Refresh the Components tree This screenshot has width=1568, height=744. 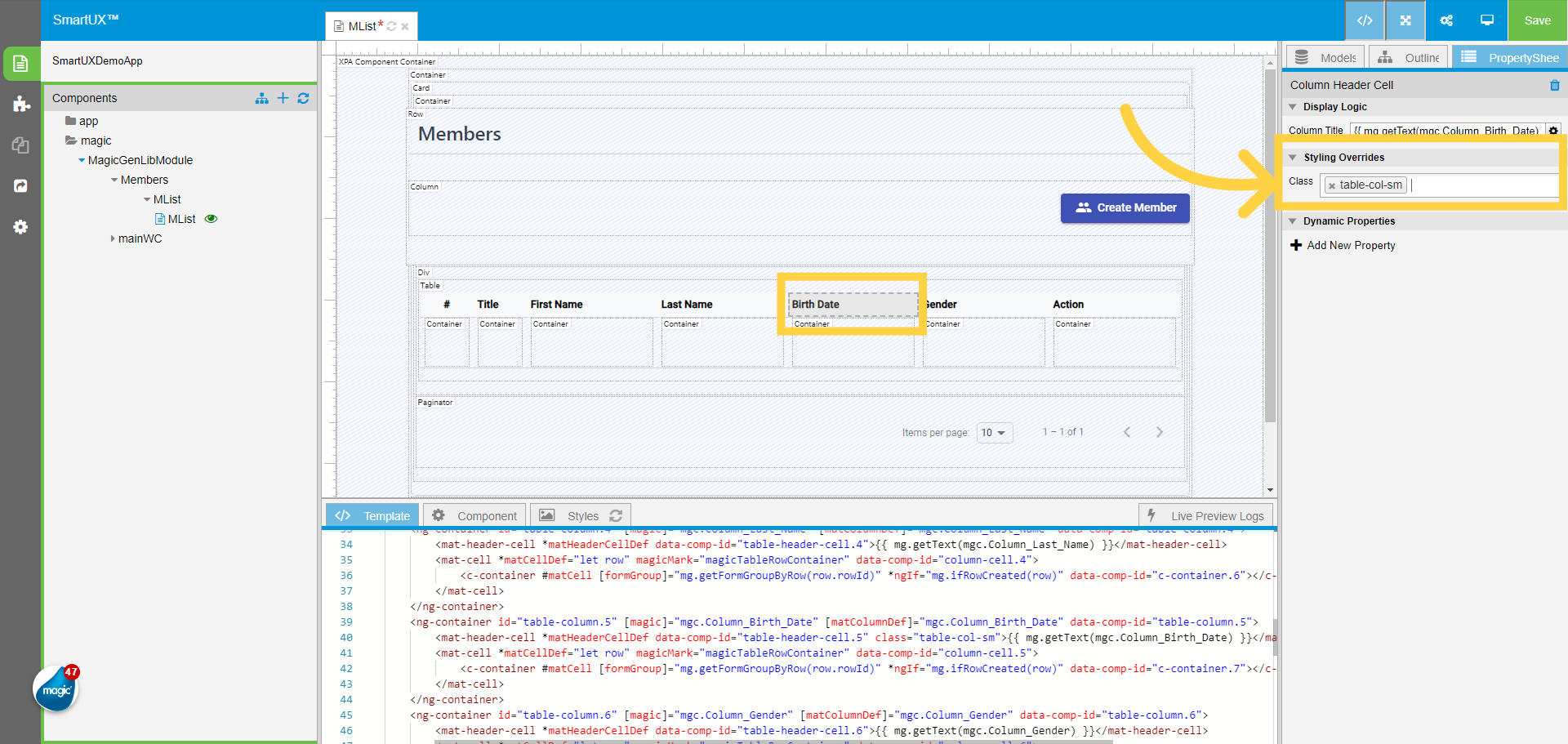pyautogui.click(x=303, y=98)
